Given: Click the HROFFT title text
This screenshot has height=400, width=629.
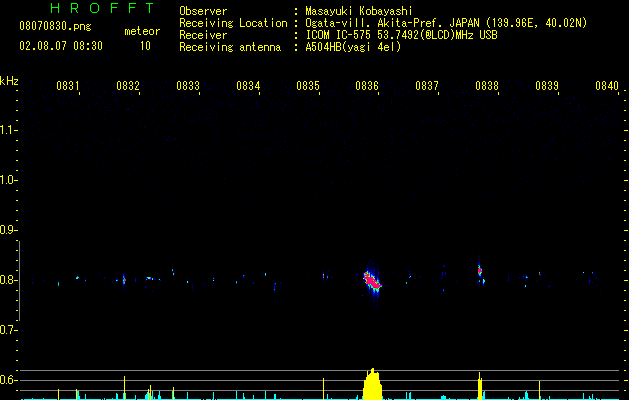Looking at the screenshot, I should click(x=103, y=8).
